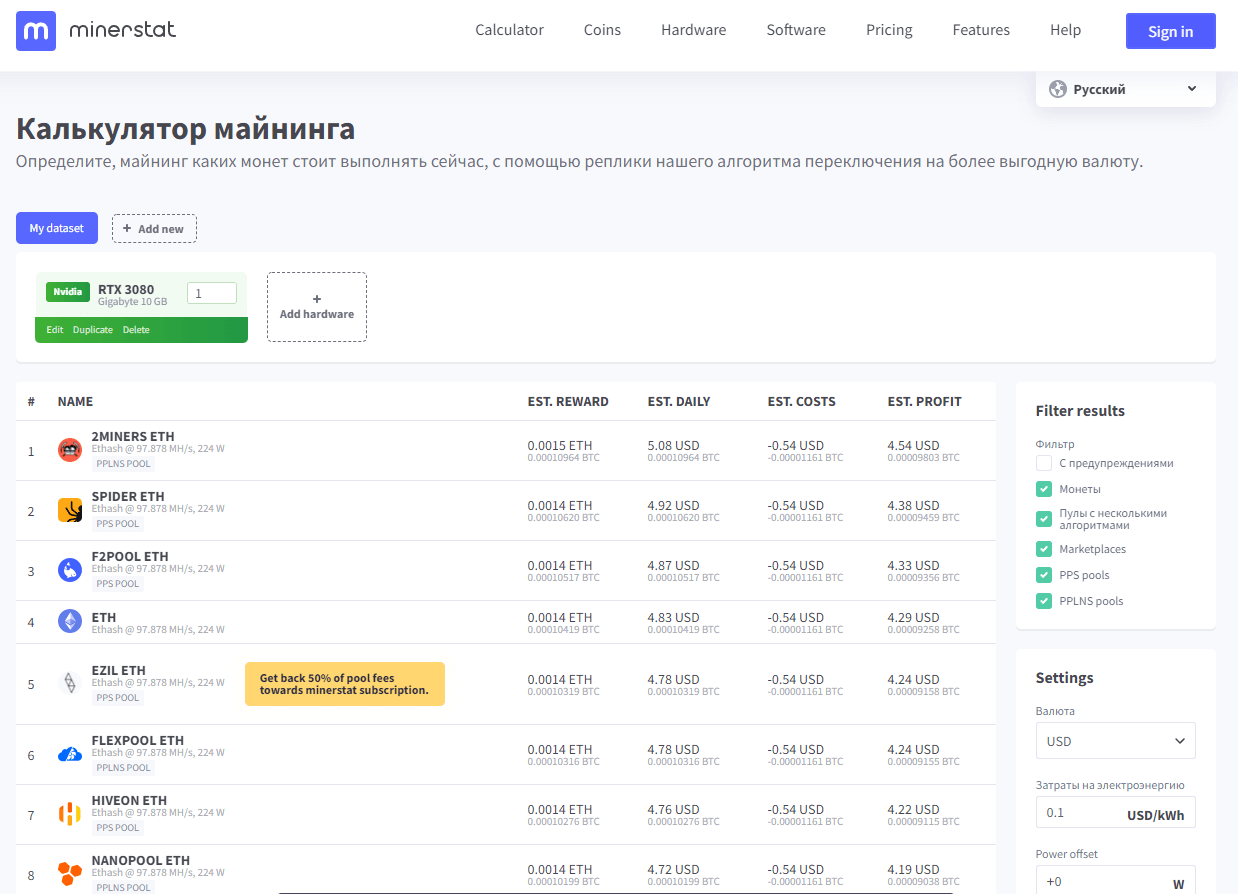Click the electricity cost input field
The height and width of the screenshot is (894, 1238).
pyautogui.click(x=1116, y=812)
